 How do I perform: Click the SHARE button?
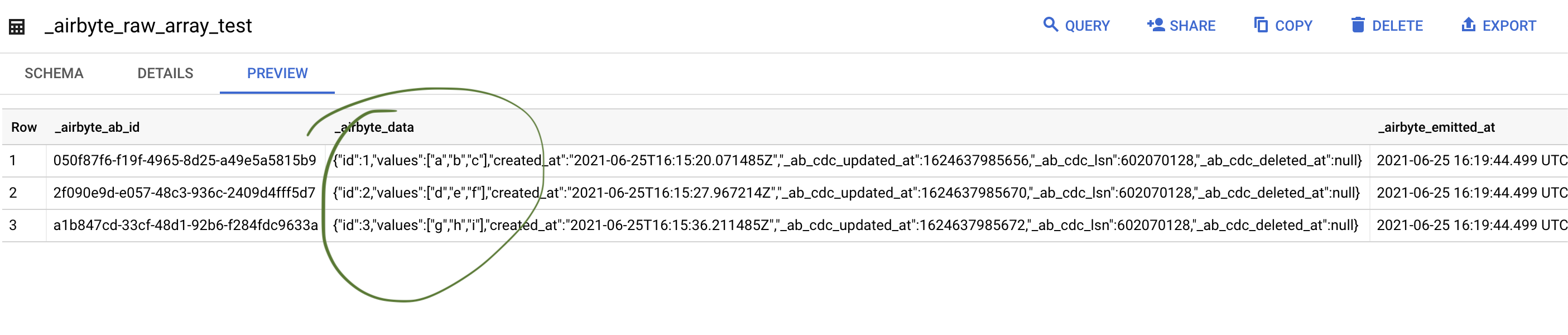click(x=1181, y=26)
